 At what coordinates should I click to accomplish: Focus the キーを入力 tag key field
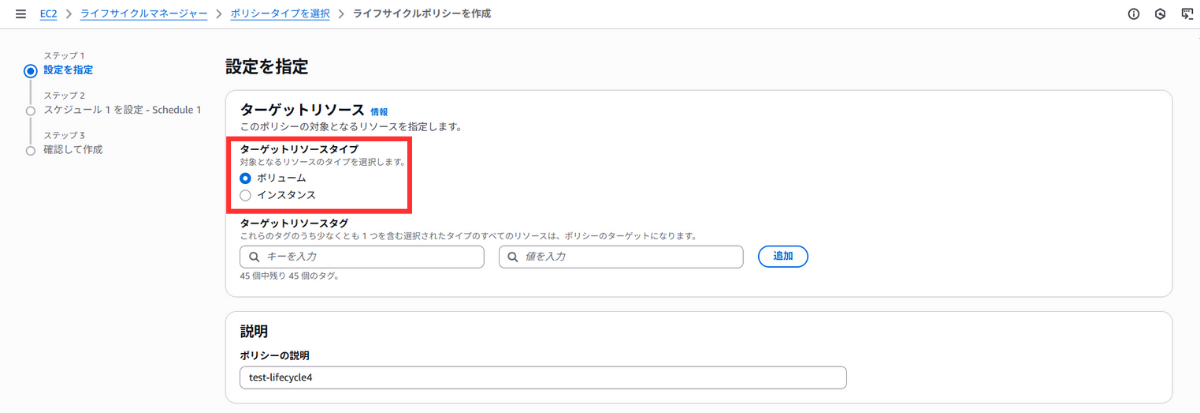362,257
